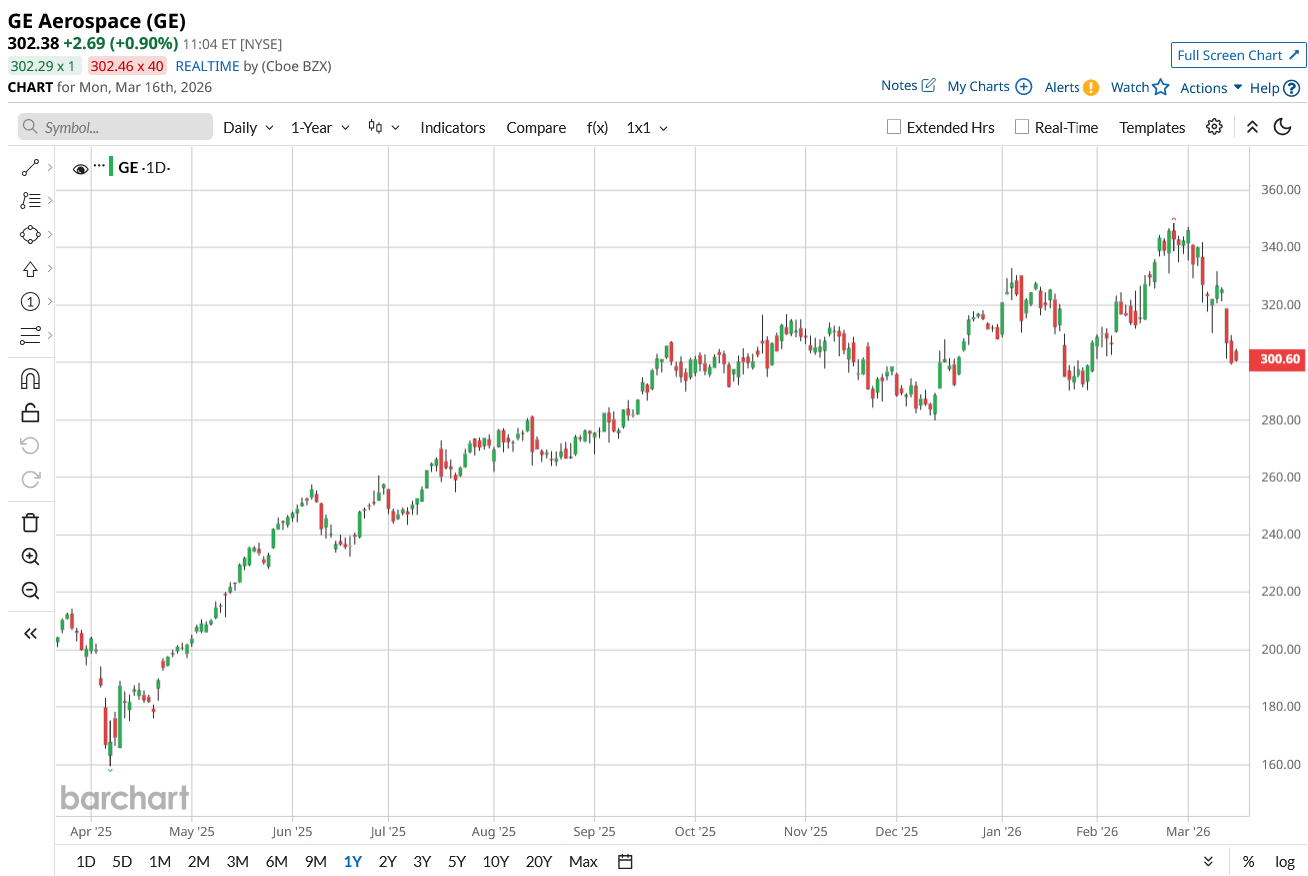Viewport: 1308px width, 876px height.
Task: Expand the shapes tool options arrow
Action: coord(49,235)
